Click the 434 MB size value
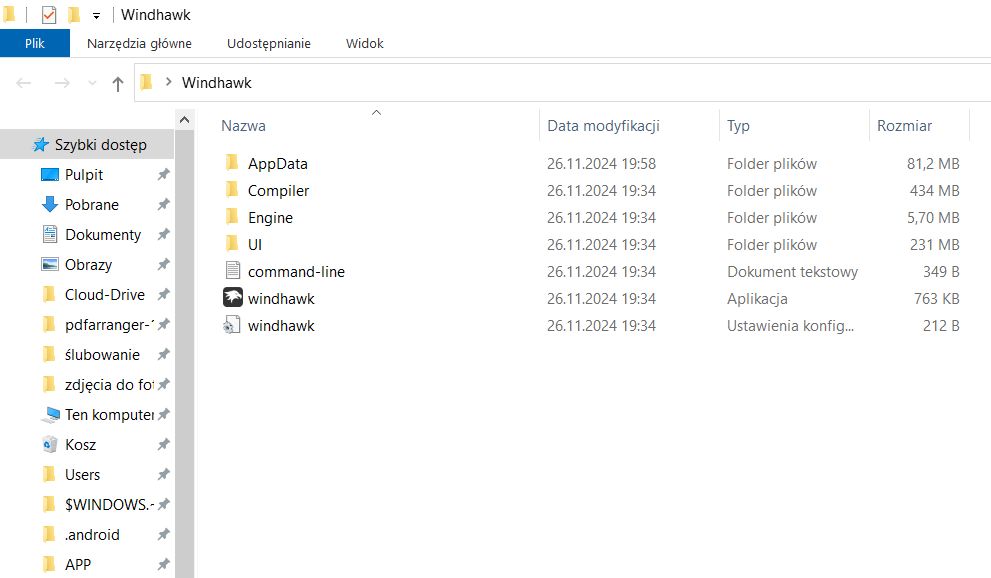 [934, 191]
